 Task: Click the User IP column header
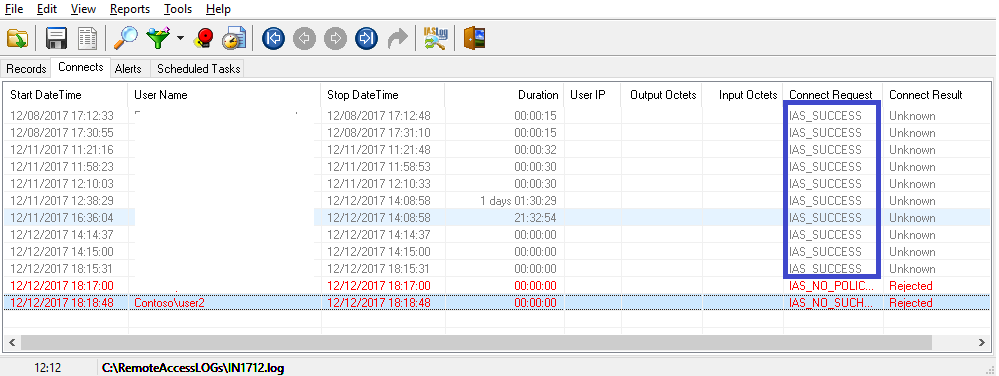pyautogui.click(x=593, y=95)
